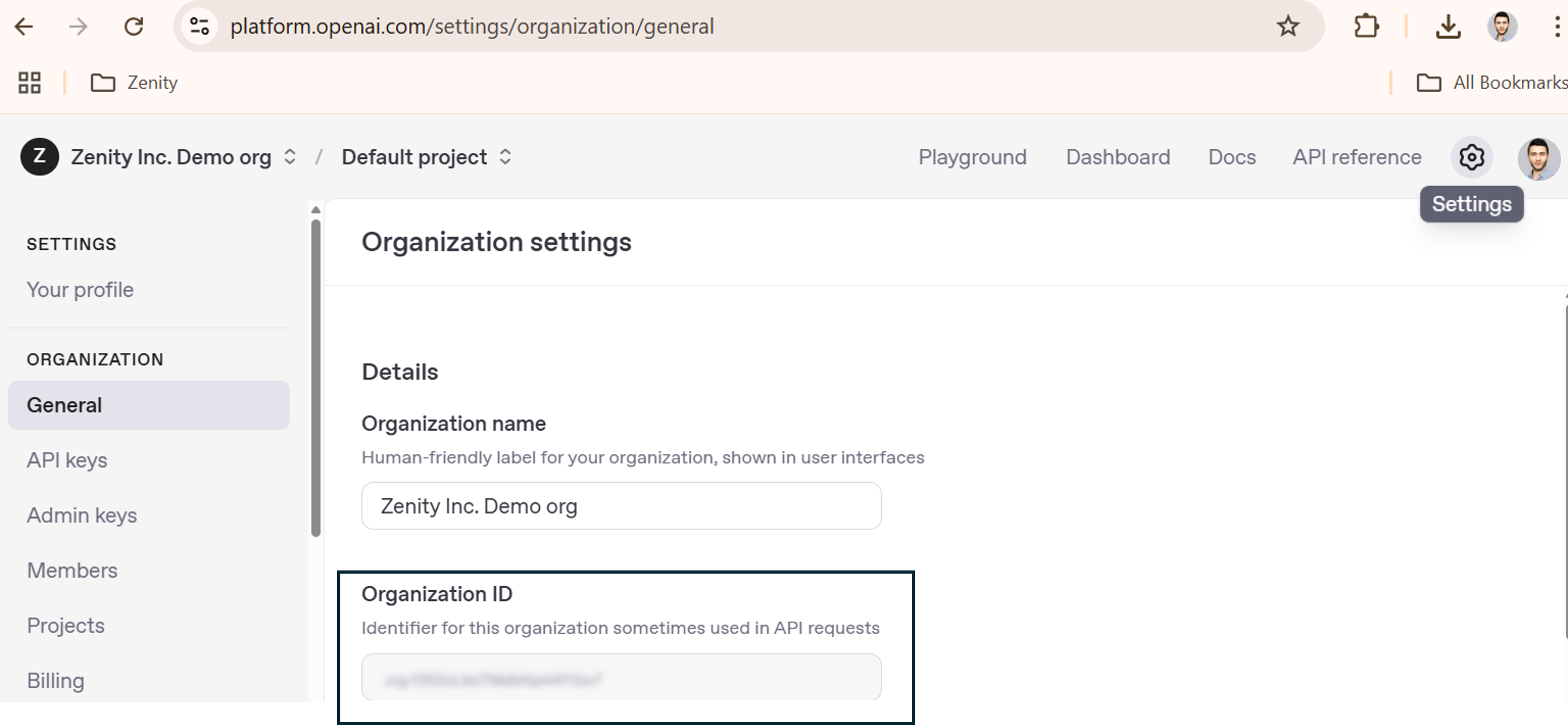Viewport: 1568px width, 725px height.
Task: Open the Playground link
Action: click(972, 157)
